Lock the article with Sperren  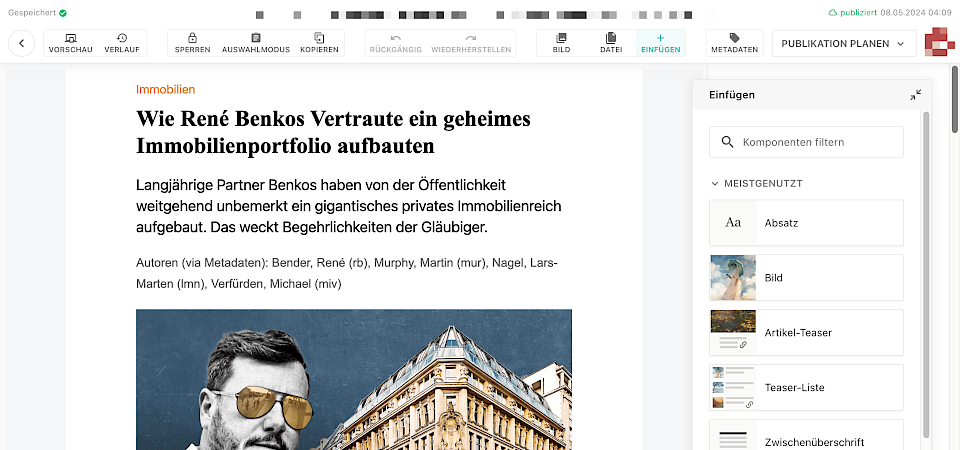click(x=192, y=43)
